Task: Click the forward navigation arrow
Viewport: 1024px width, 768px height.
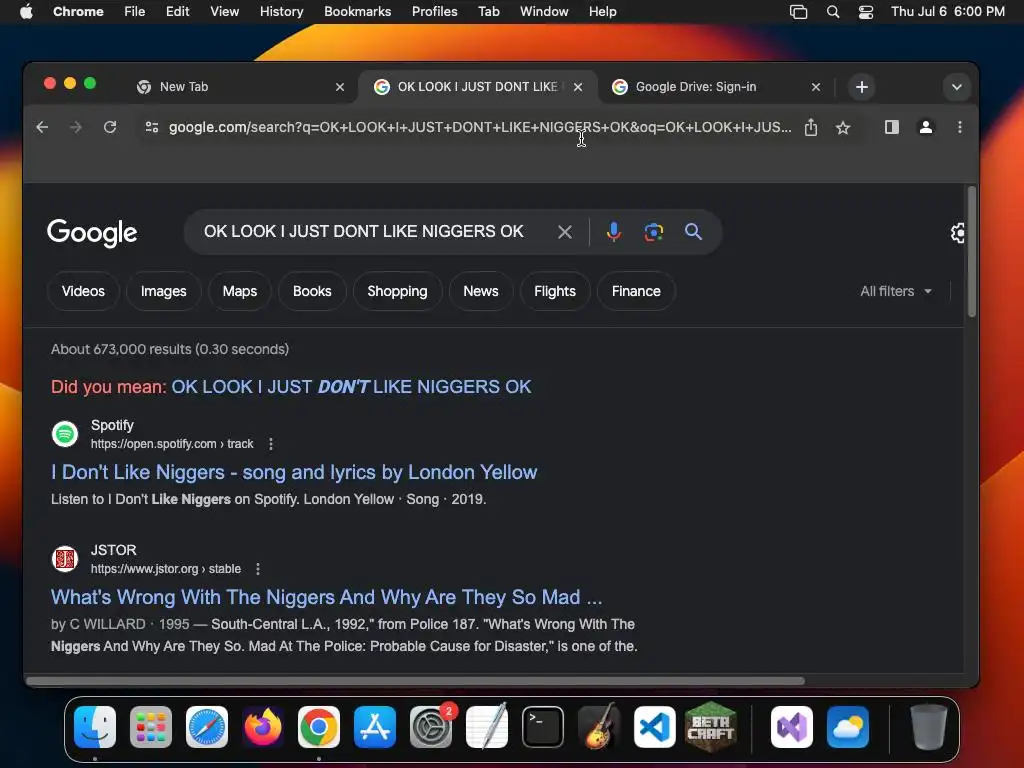Action: click(x=76, y=127)
